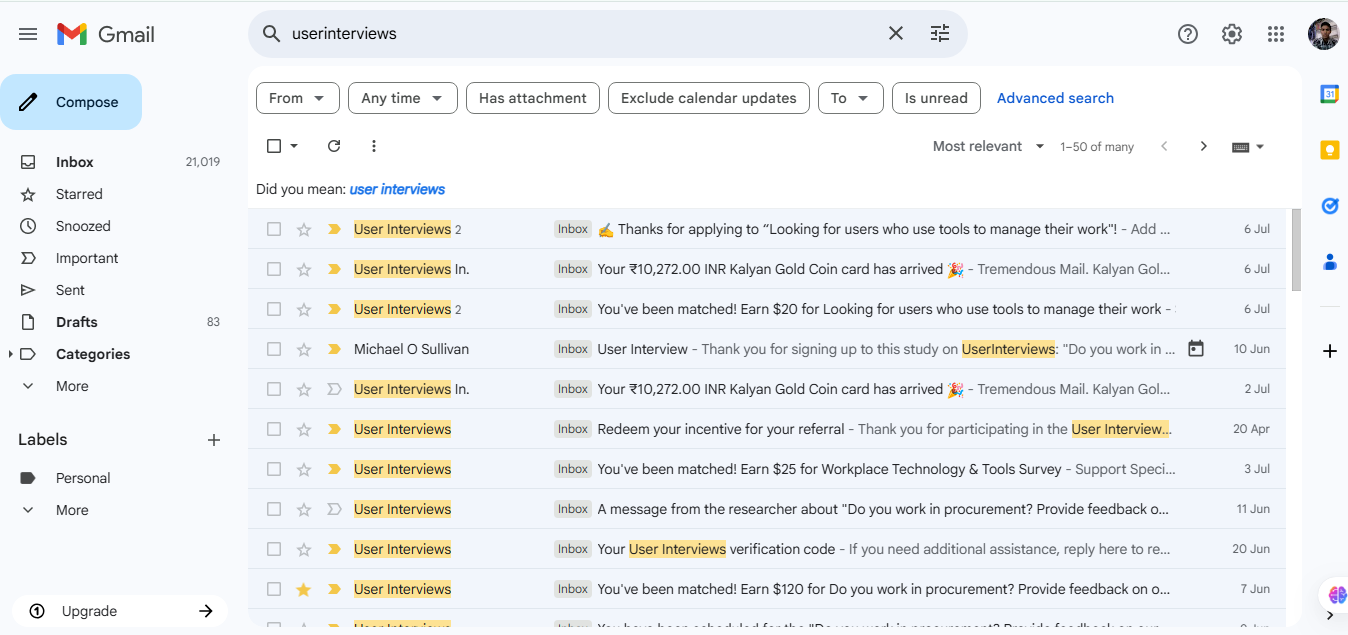Screen dimensions: 1348x635
Task: Expand More under Drafts navigation
Action: (72, 386)
